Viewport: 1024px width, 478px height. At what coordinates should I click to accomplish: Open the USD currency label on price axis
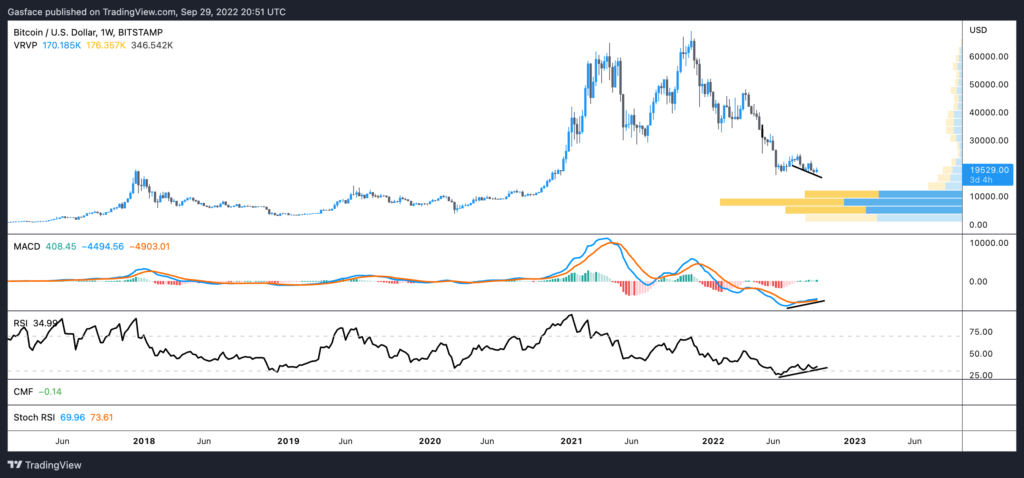pos(978,31)
